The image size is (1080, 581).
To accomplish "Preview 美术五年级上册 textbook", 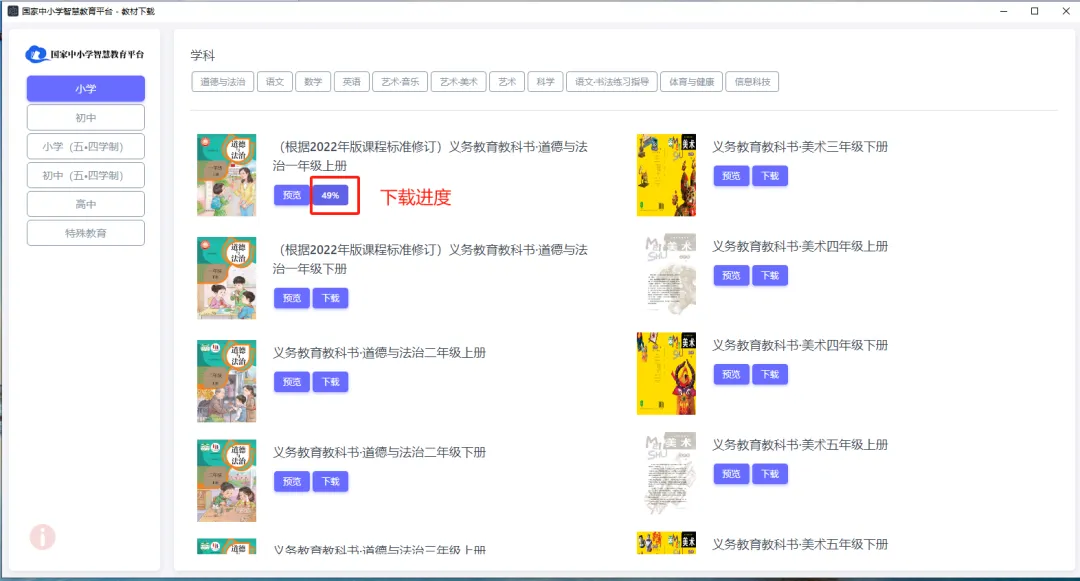I will tap(731, 474).
